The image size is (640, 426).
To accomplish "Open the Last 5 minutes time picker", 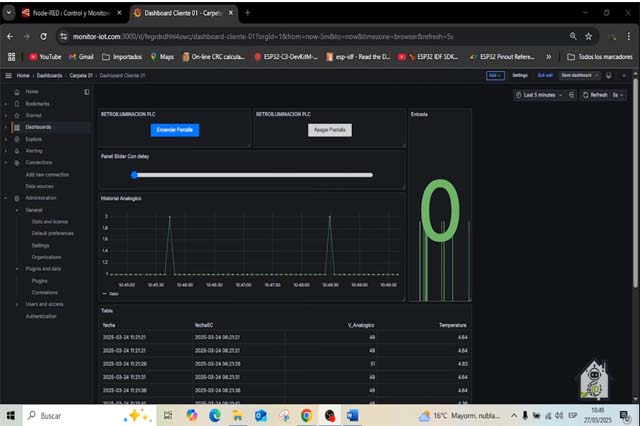I will pos(540,95).
